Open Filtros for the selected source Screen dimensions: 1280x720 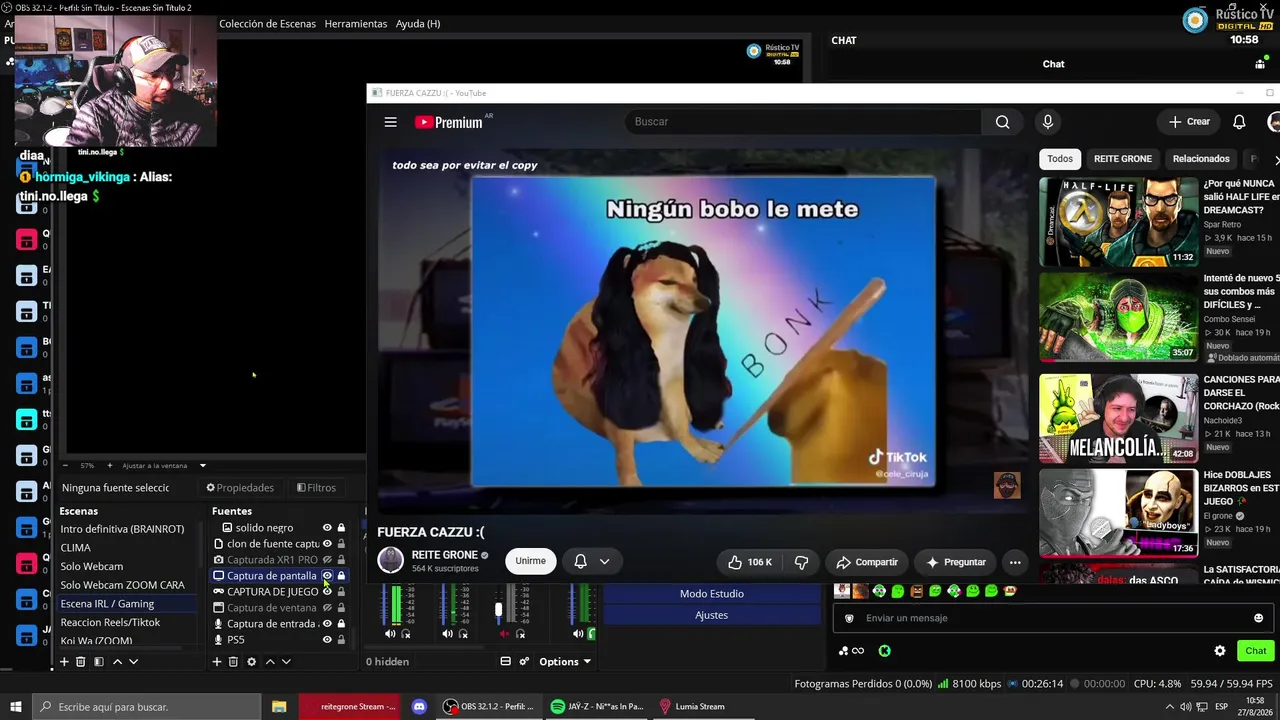[x=316, y=488]
